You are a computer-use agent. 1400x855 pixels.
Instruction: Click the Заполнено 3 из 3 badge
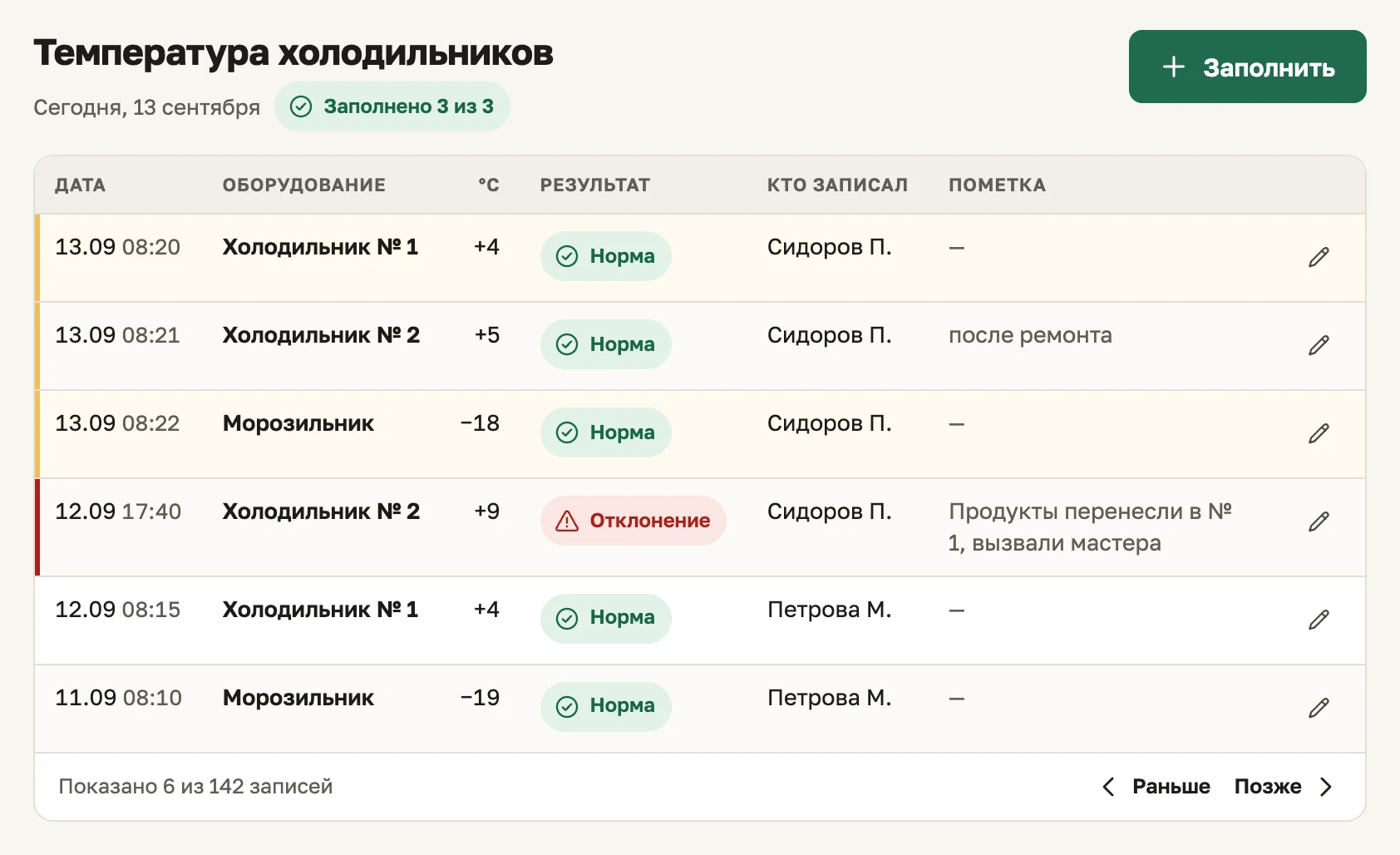(x=392, y=106)
